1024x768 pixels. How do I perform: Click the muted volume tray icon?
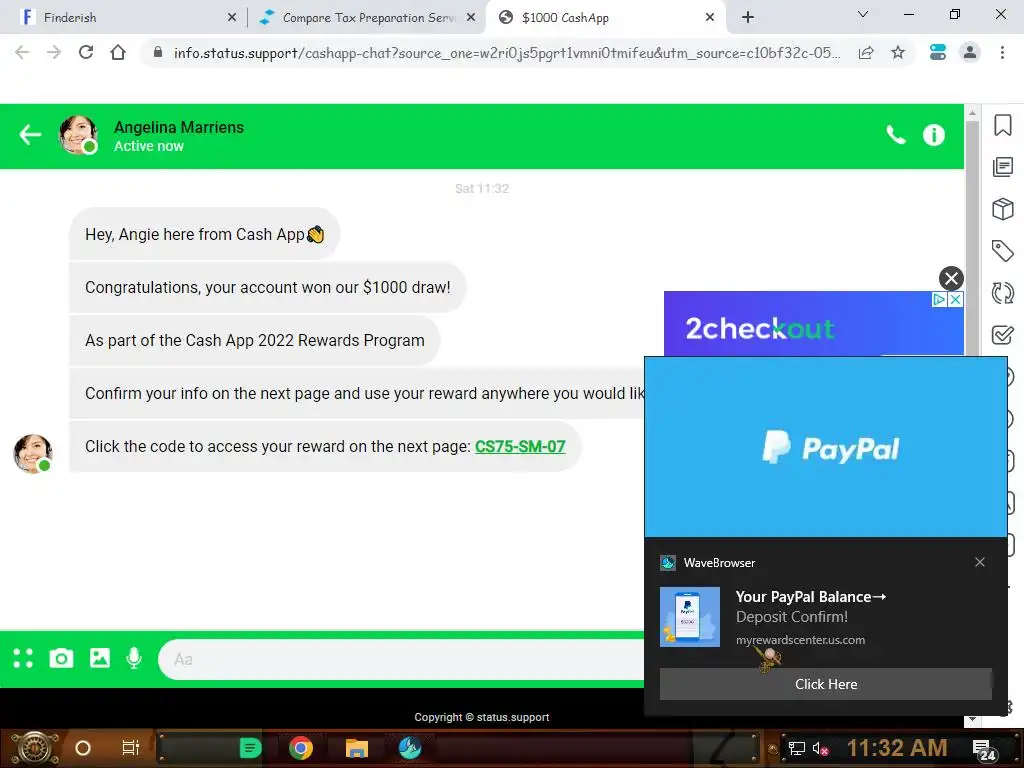pos(820,748)
